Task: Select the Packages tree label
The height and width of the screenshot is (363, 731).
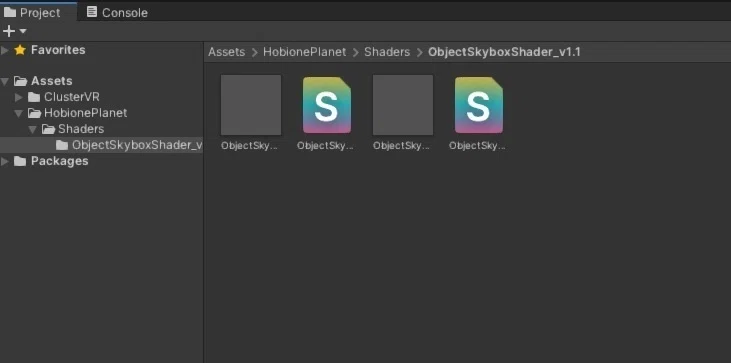Action: [60, 161]
